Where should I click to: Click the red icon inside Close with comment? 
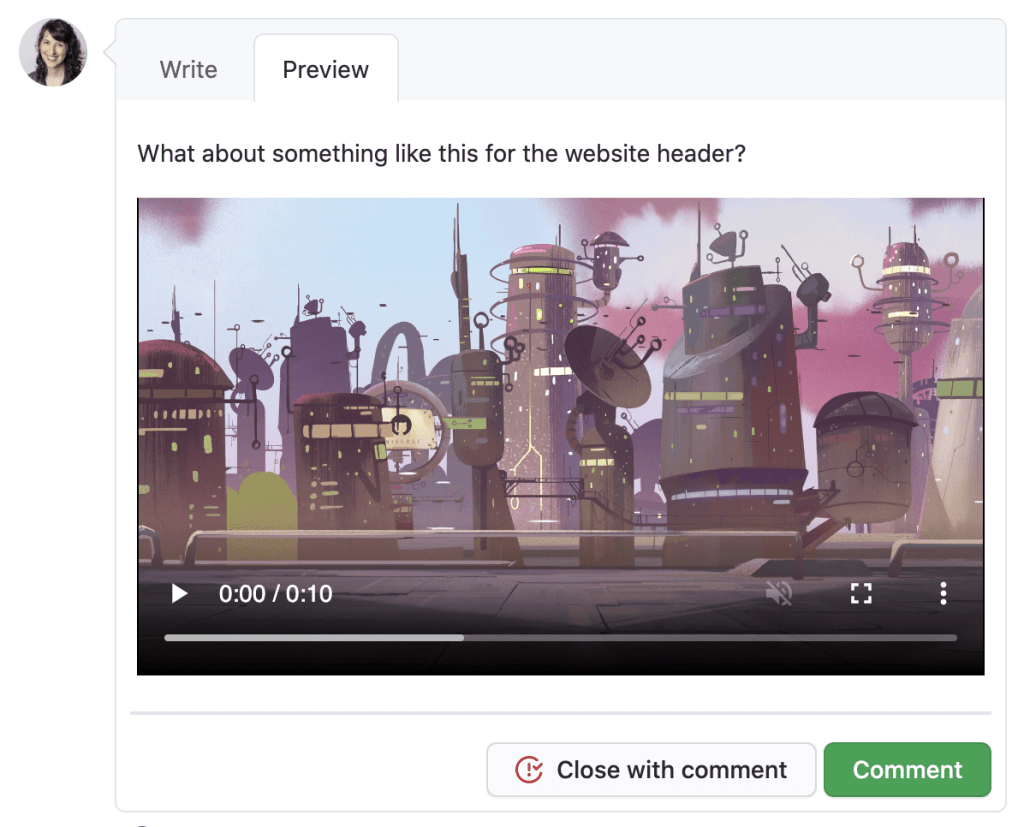(x=528, y=770)
